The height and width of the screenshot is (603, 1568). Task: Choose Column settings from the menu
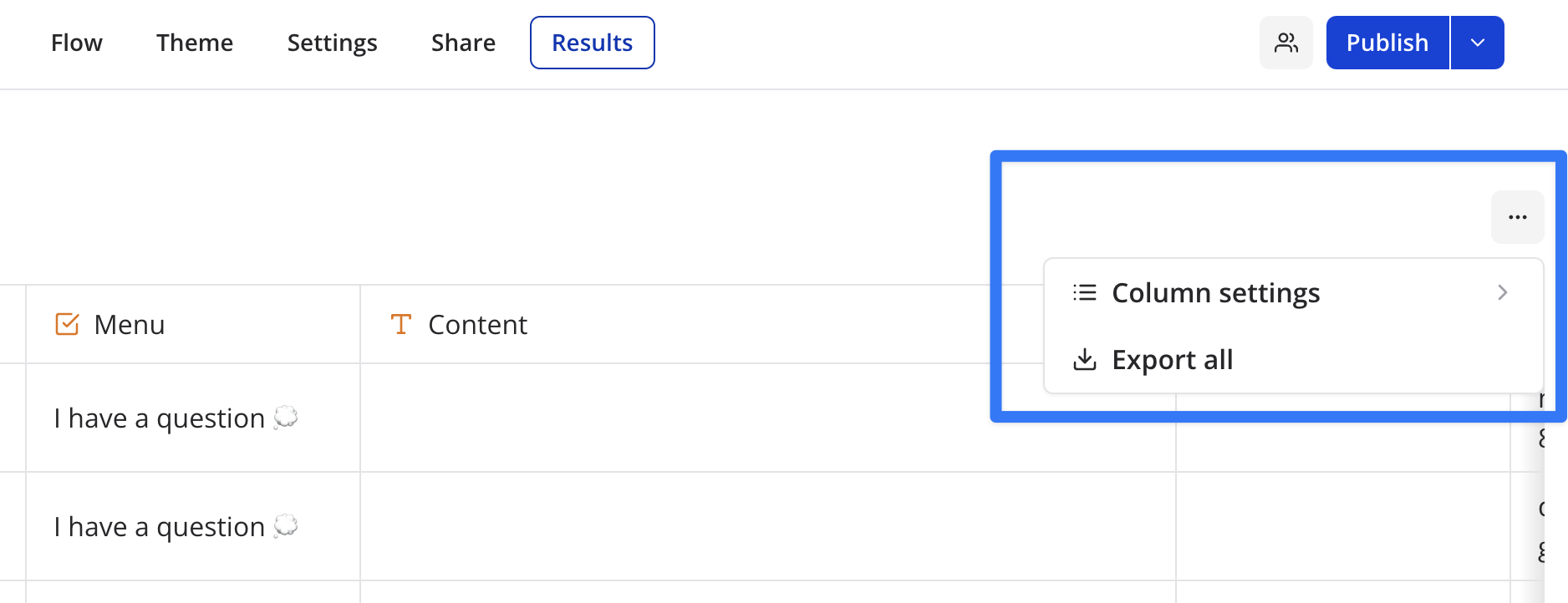click(1215, 293)
